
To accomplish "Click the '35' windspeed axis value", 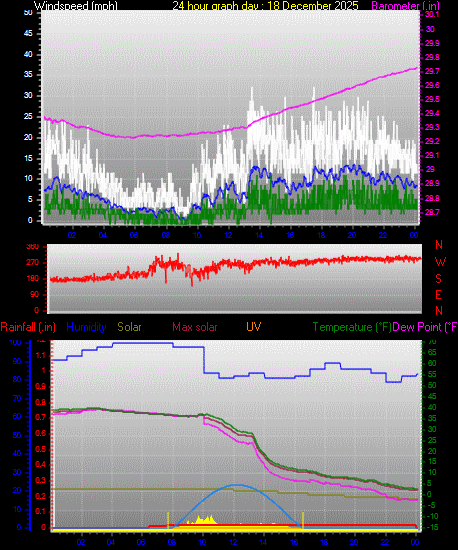I will point(28,75).
